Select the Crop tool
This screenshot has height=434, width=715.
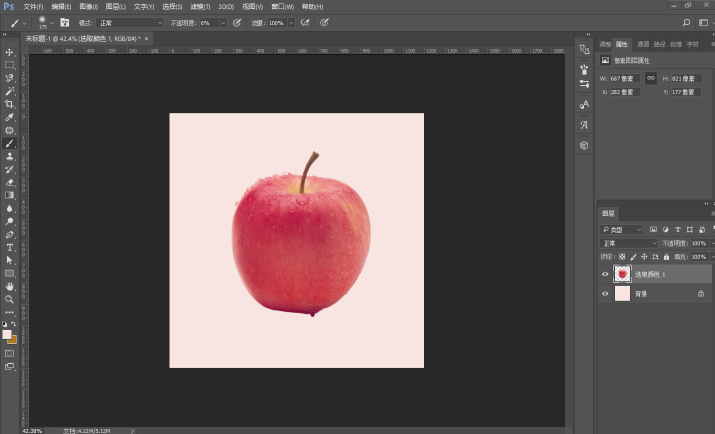pos(9,104)
